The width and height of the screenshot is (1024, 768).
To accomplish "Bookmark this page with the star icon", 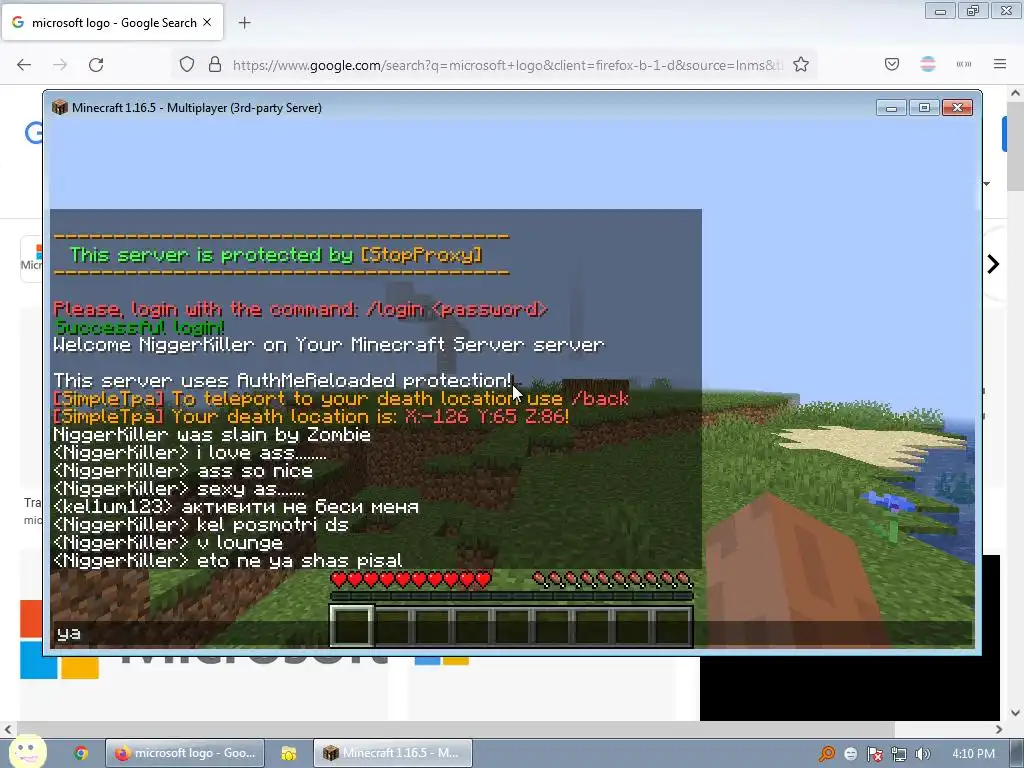I will point(801,64).
